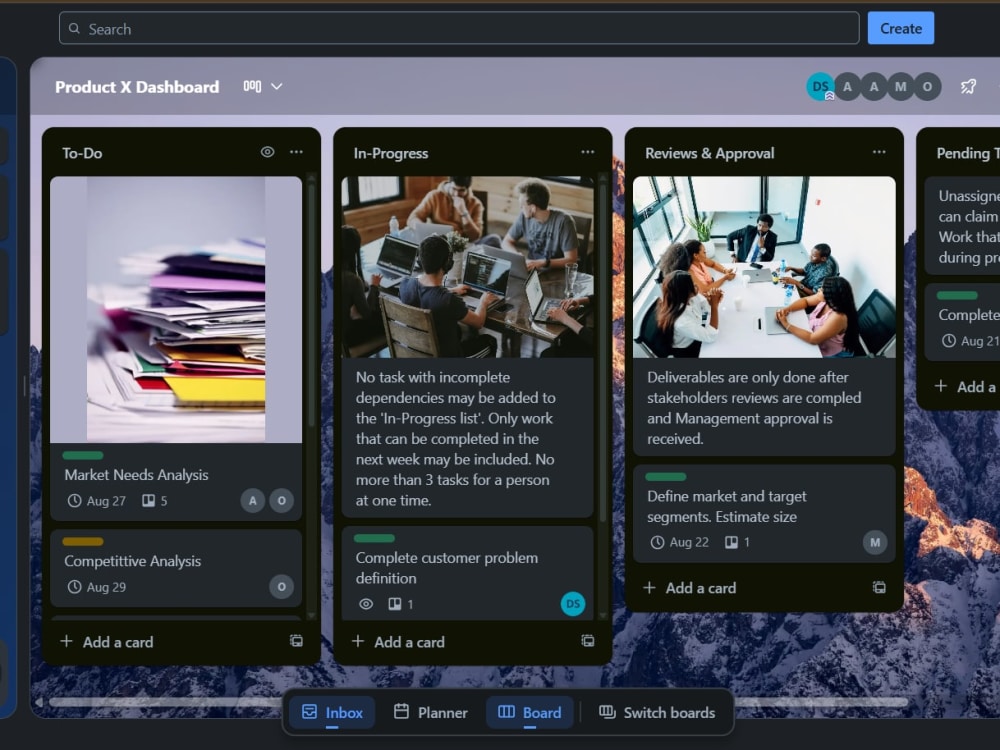Switch to the Planner tab
The width and height of the screenshot is (1000, 750).
(430, 712)
